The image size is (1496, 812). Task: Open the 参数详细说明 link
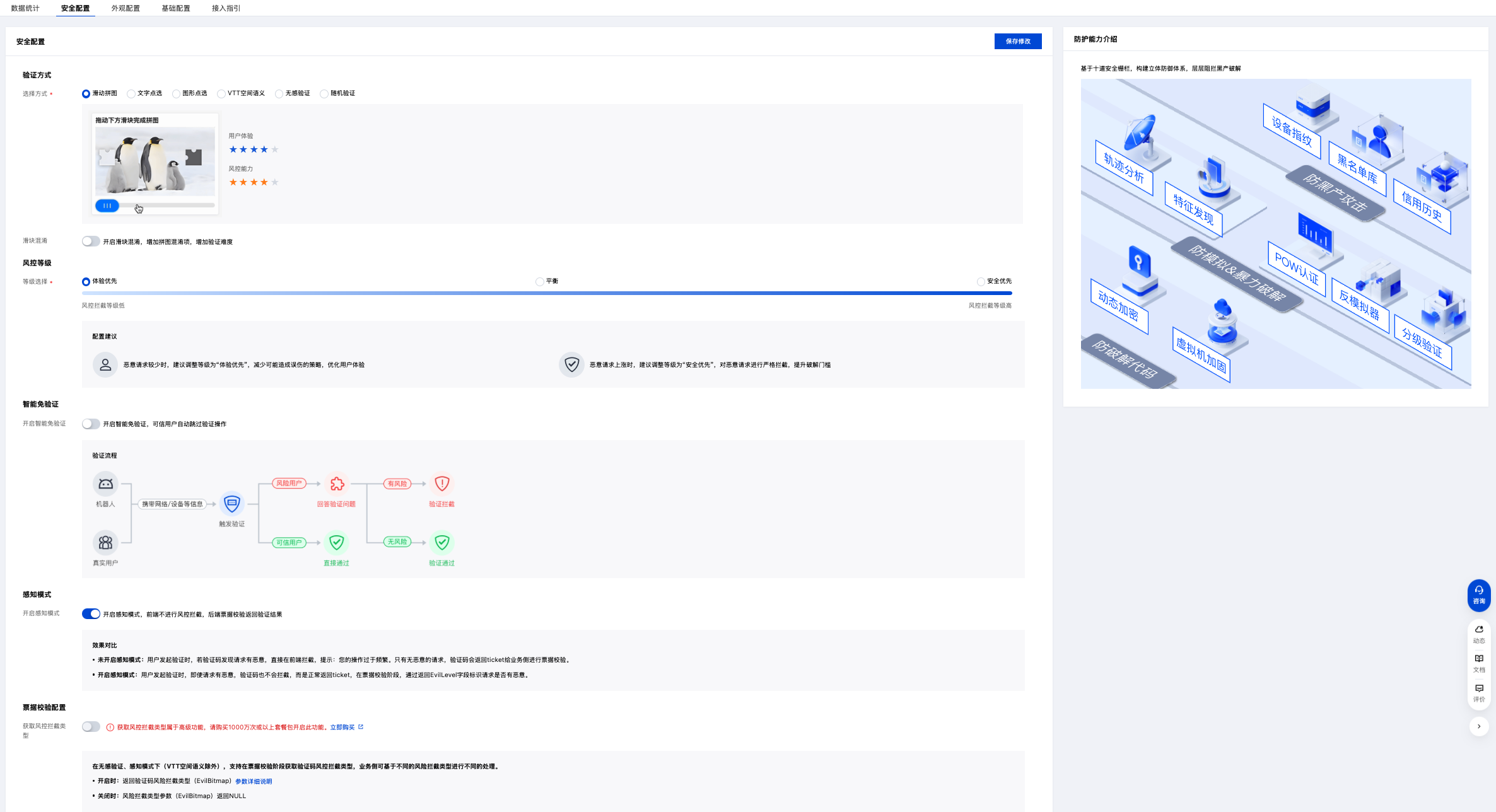254,781
